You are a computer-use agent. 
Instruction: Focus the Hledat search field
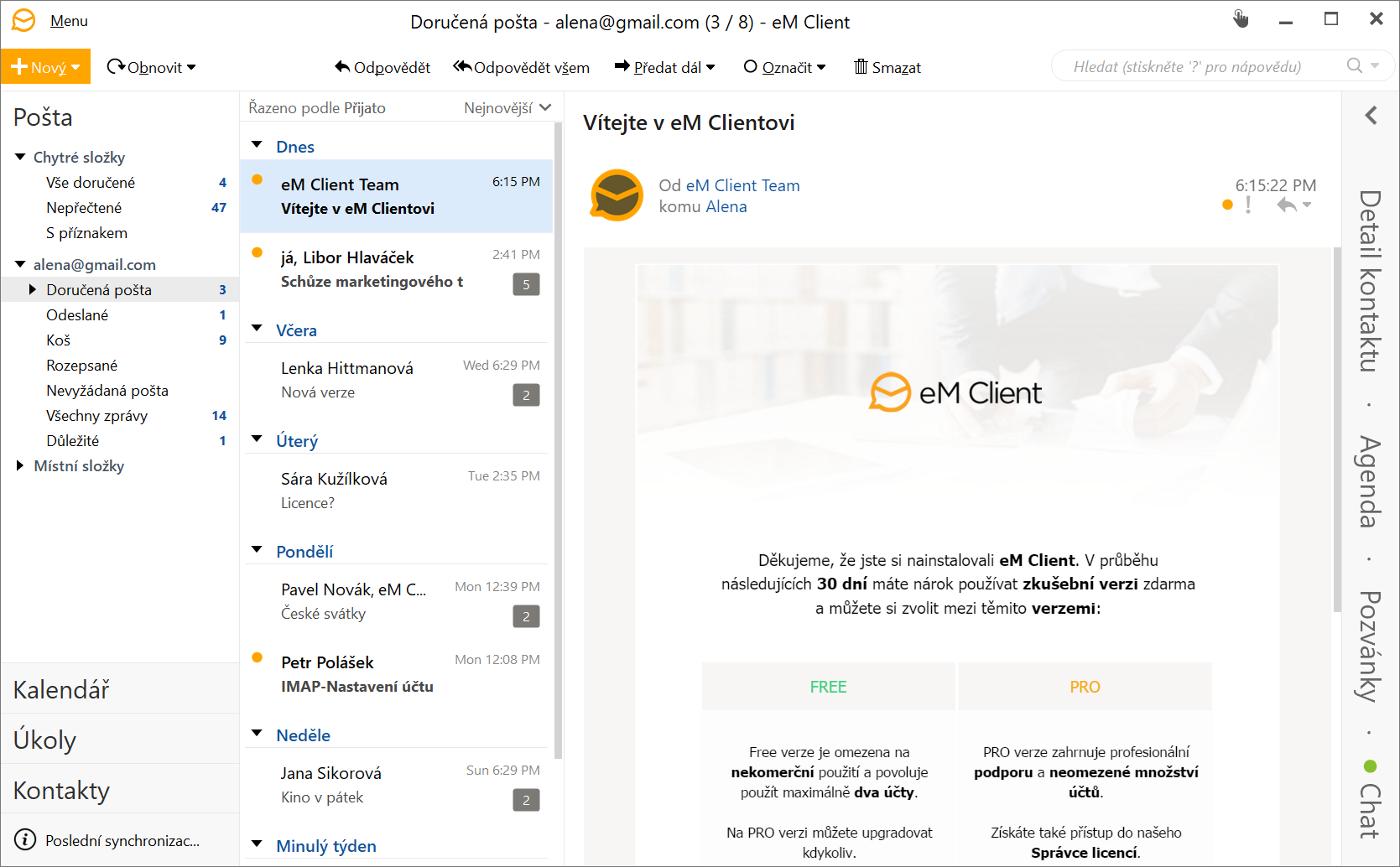point(1200,66)
